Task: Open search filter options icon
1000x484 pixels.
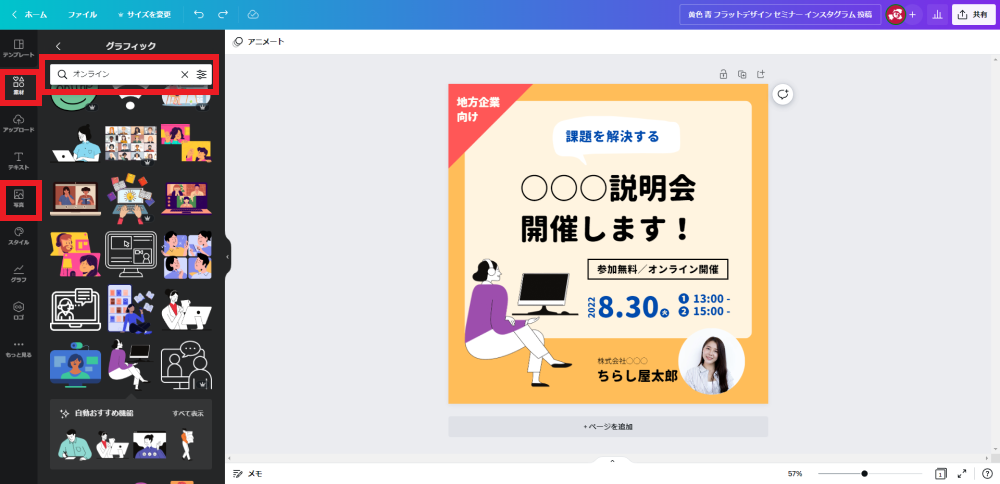Action: (202, 75)
